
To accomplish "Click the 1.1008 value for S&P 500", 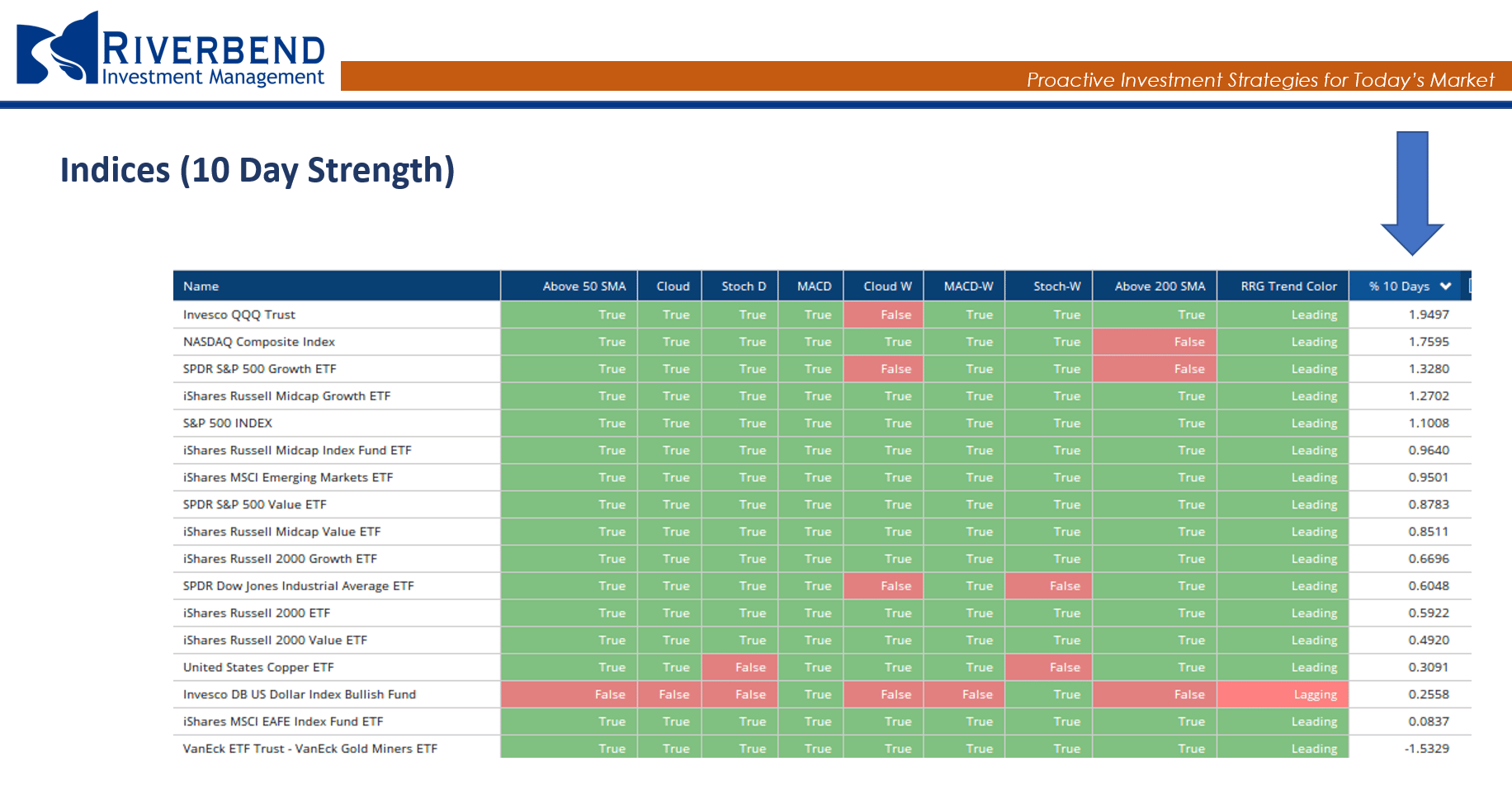I will [1429, 423].
